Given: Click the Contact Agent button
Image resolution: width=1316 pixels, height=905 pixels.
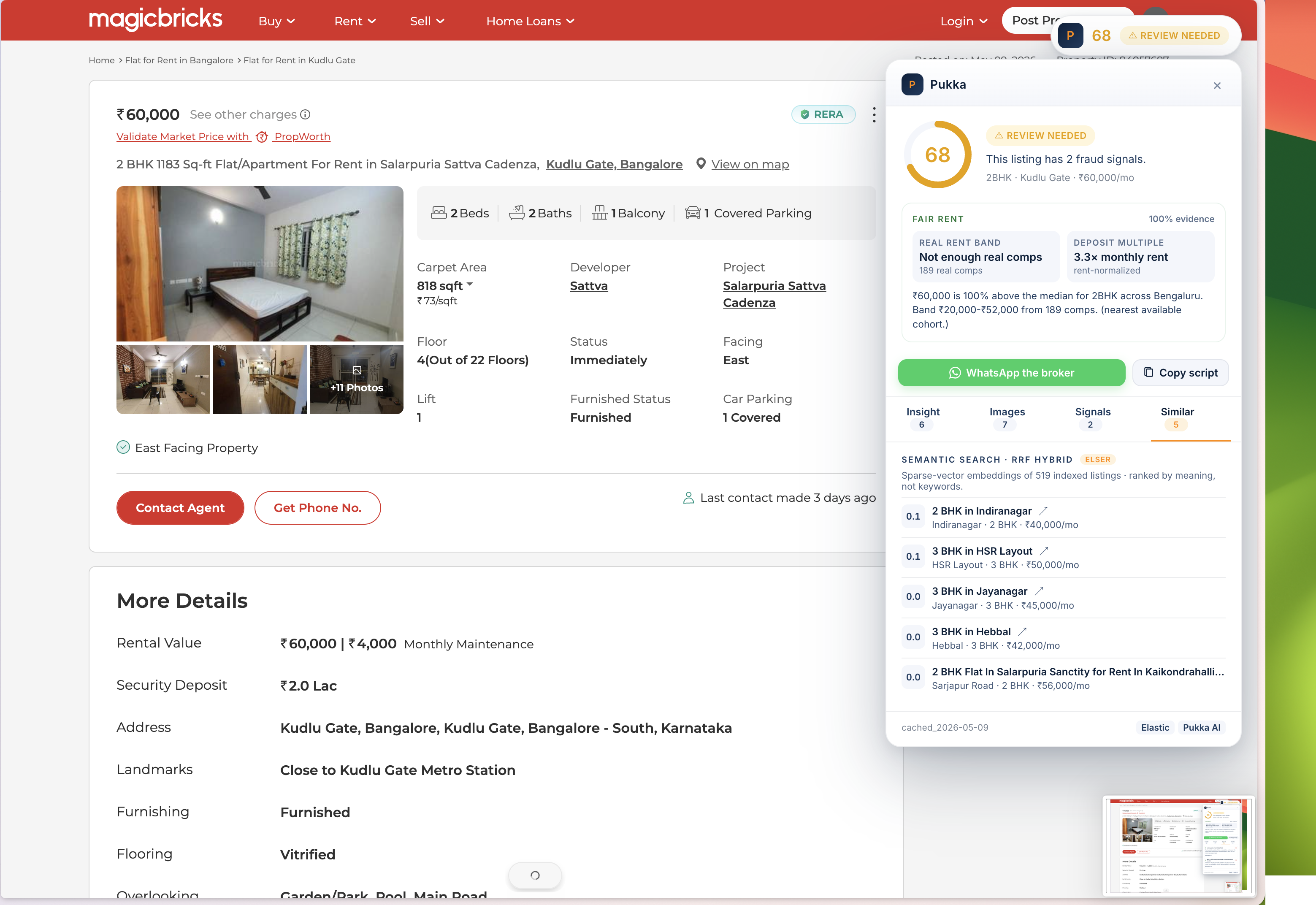Looking at the screenshot, I should 180,507.
